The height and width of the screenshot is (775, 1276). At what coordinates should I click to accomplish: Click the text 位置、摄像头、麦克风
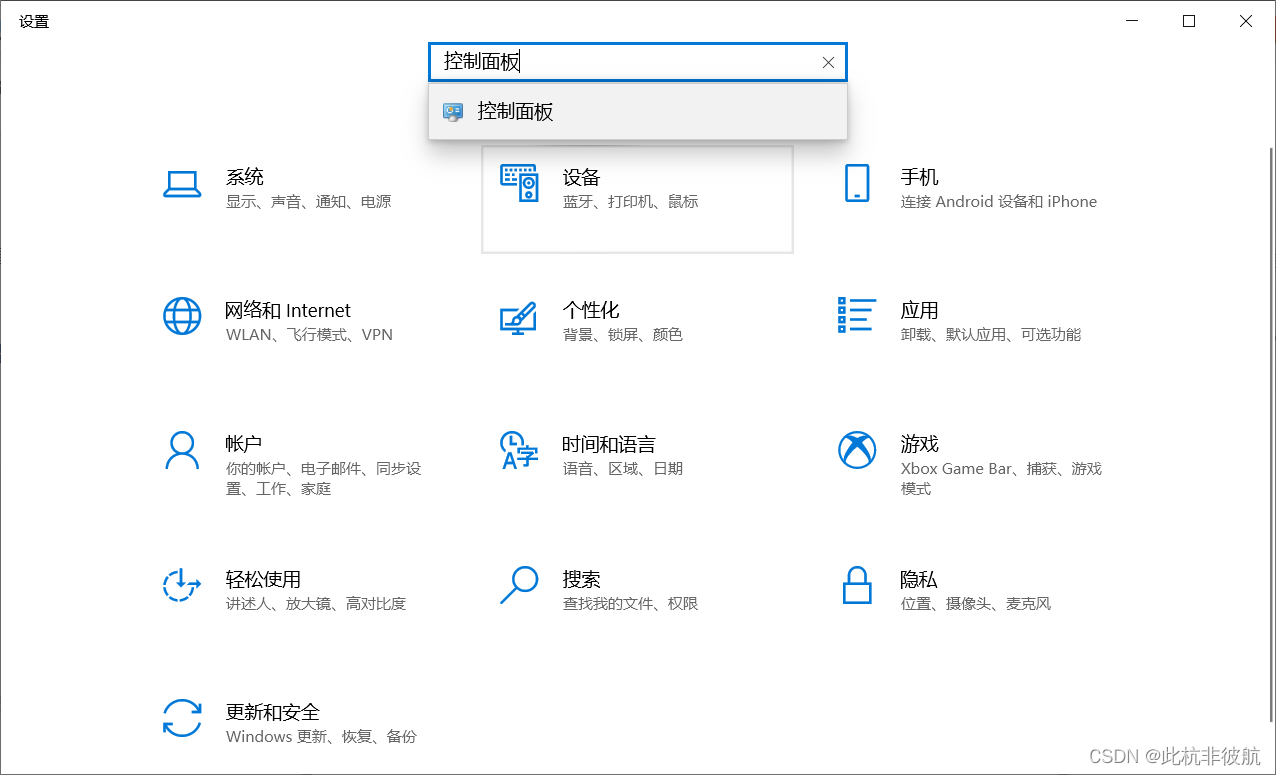[976, 604]
